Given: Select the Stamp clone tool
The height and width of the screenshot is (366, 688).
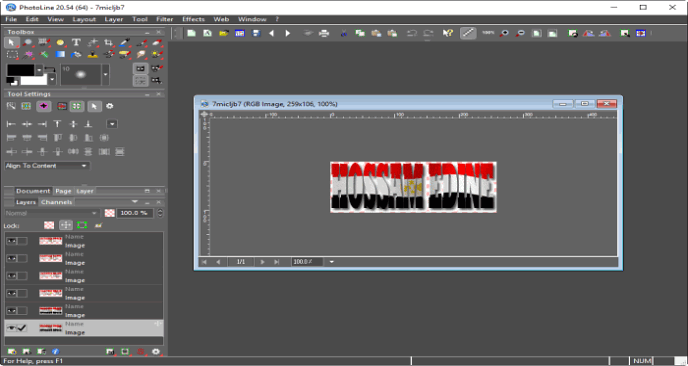Looking at the screenshot, I should click(x=92, y=54).
